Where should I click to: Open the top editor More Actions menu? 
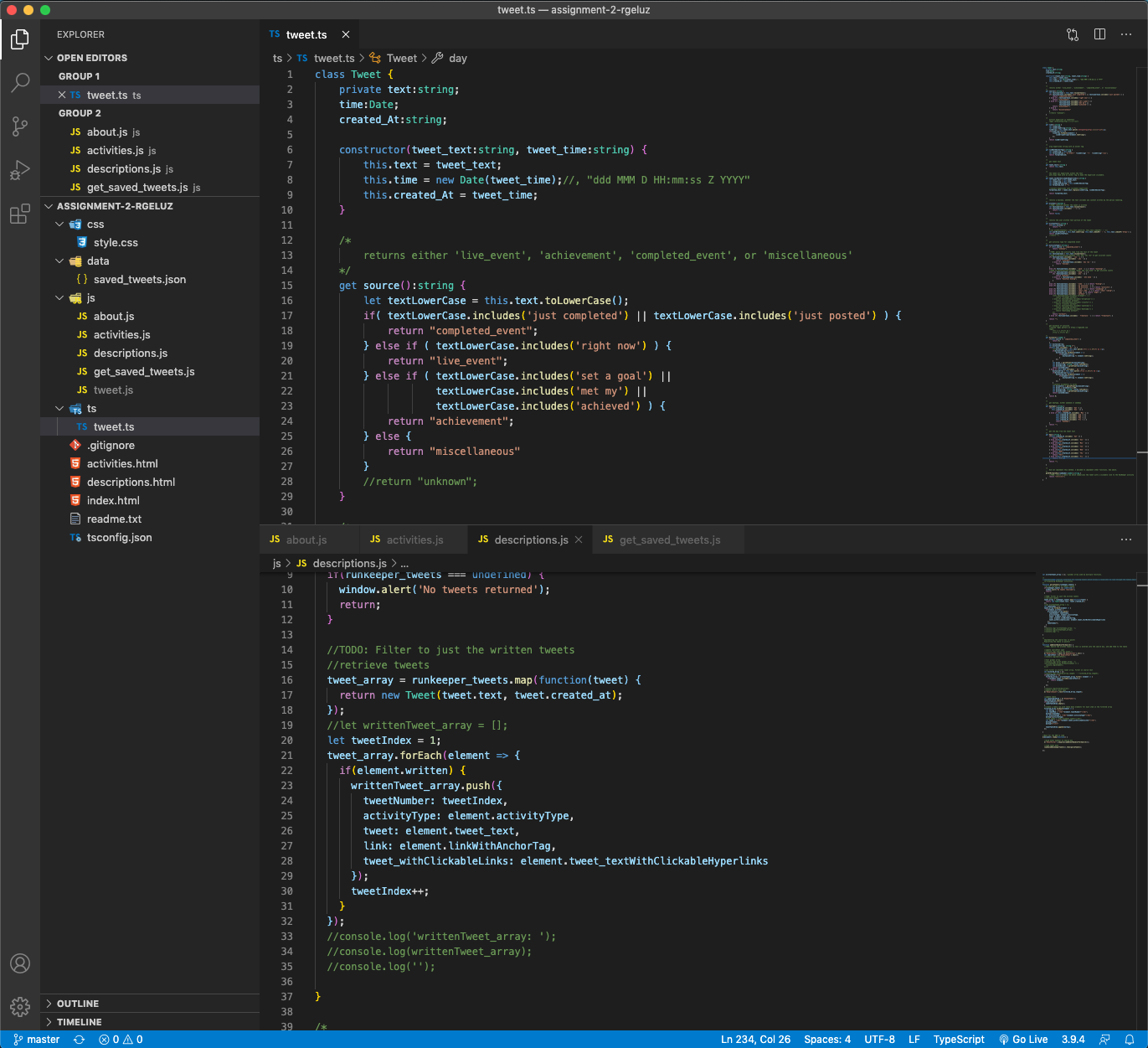pyautogui.click(x=1126, y=34)
